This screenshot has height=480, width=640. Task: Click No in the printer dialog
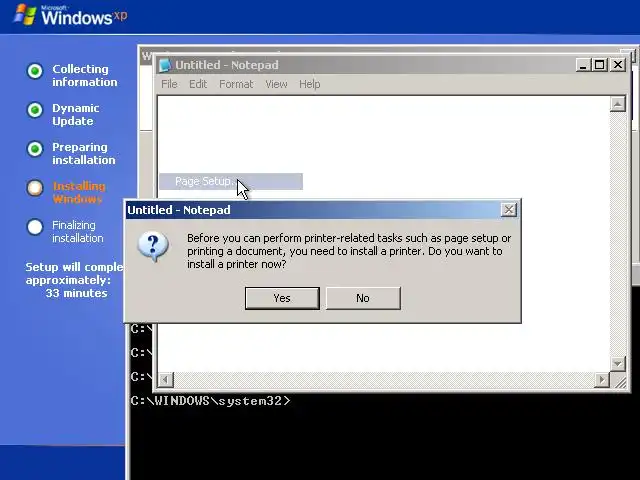click(363, 298)
